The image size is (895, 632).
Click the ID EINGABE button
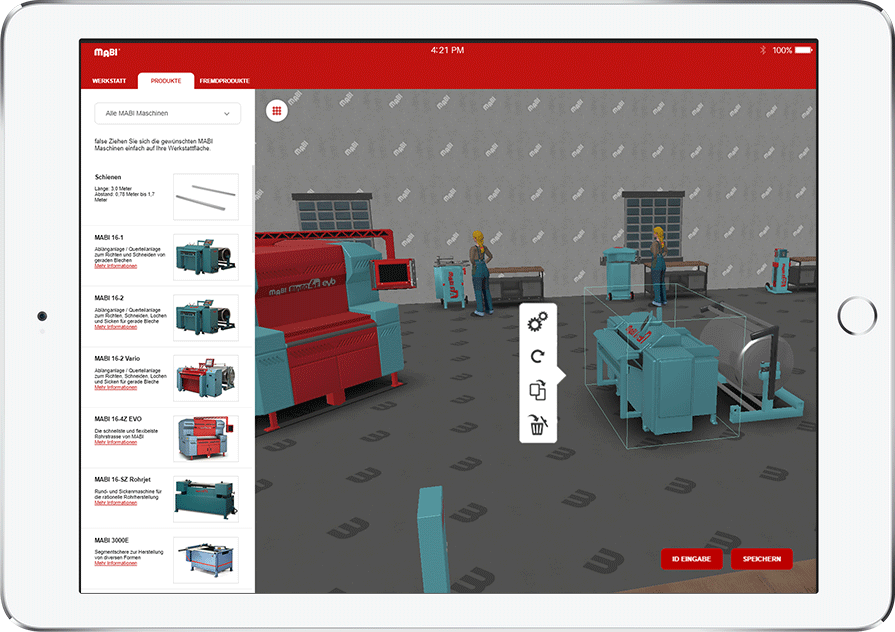pos(692,559)
